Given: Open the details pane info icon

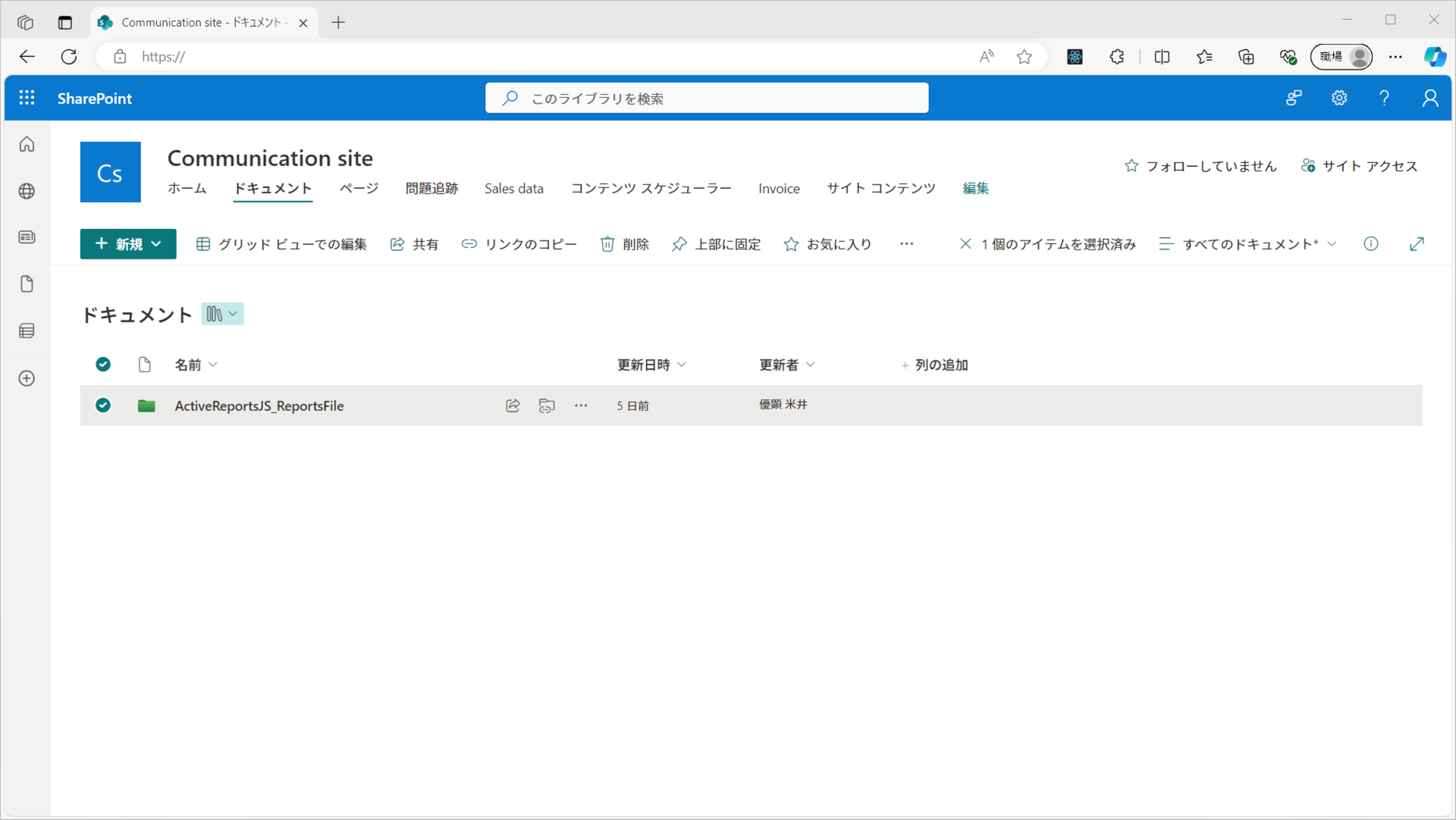Looking at the screenshot, I should (x=1371, y=243).
